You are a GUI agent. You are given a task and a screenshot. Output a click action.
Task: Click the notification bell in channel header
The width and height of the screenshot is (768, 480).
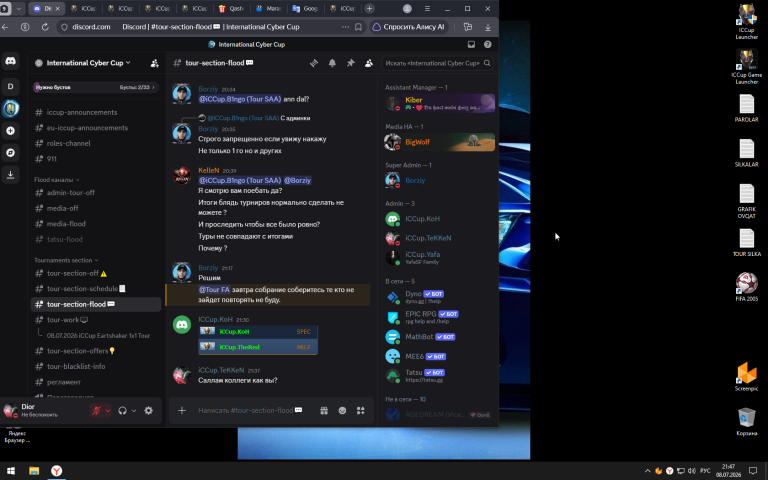tap(332, 63)
